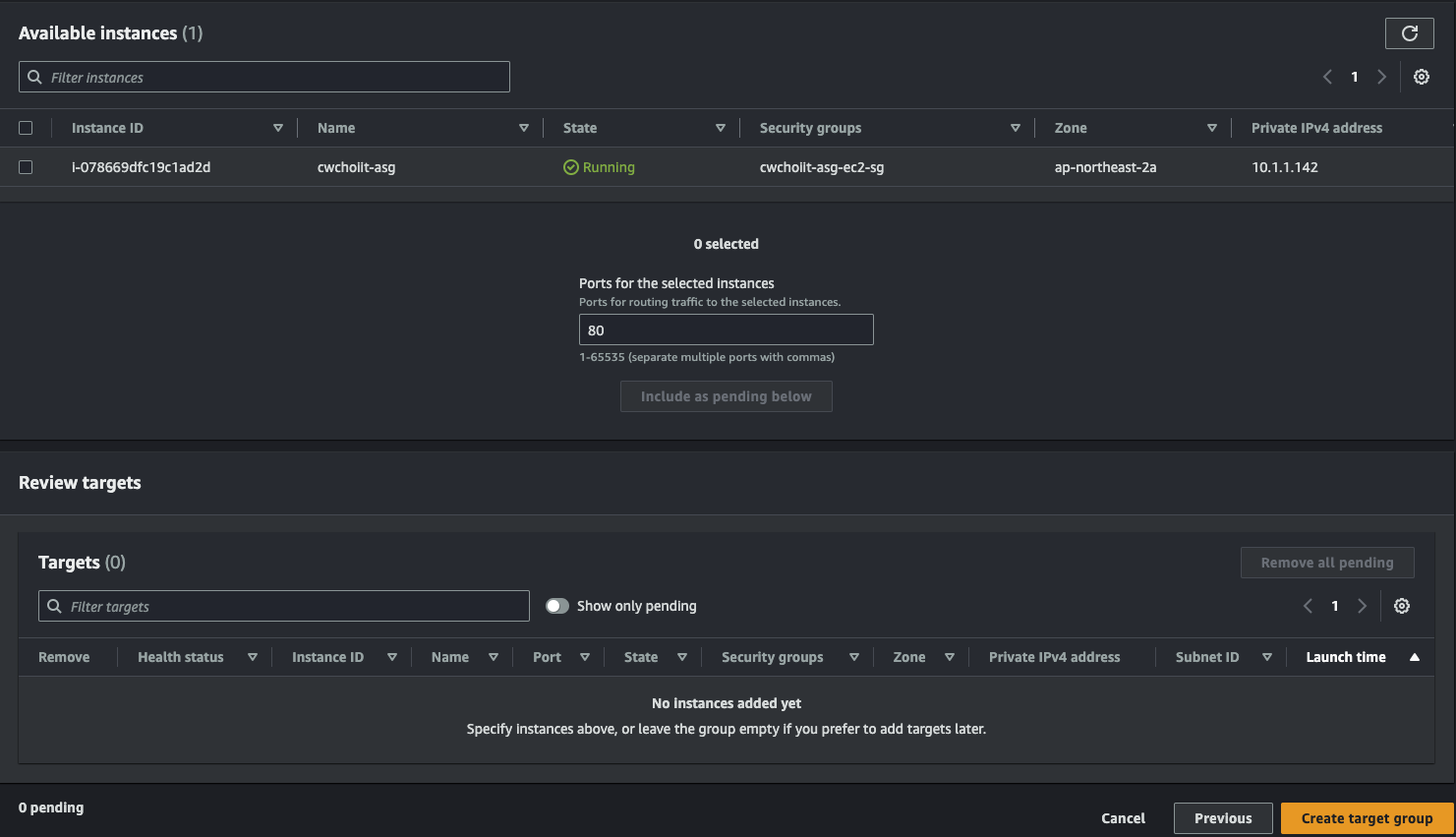The height and width of the screenshot is (837, 1456).
Task: Click private IP 10.1.1.142
Action: pyautogui.click(x=1285, y=167)
